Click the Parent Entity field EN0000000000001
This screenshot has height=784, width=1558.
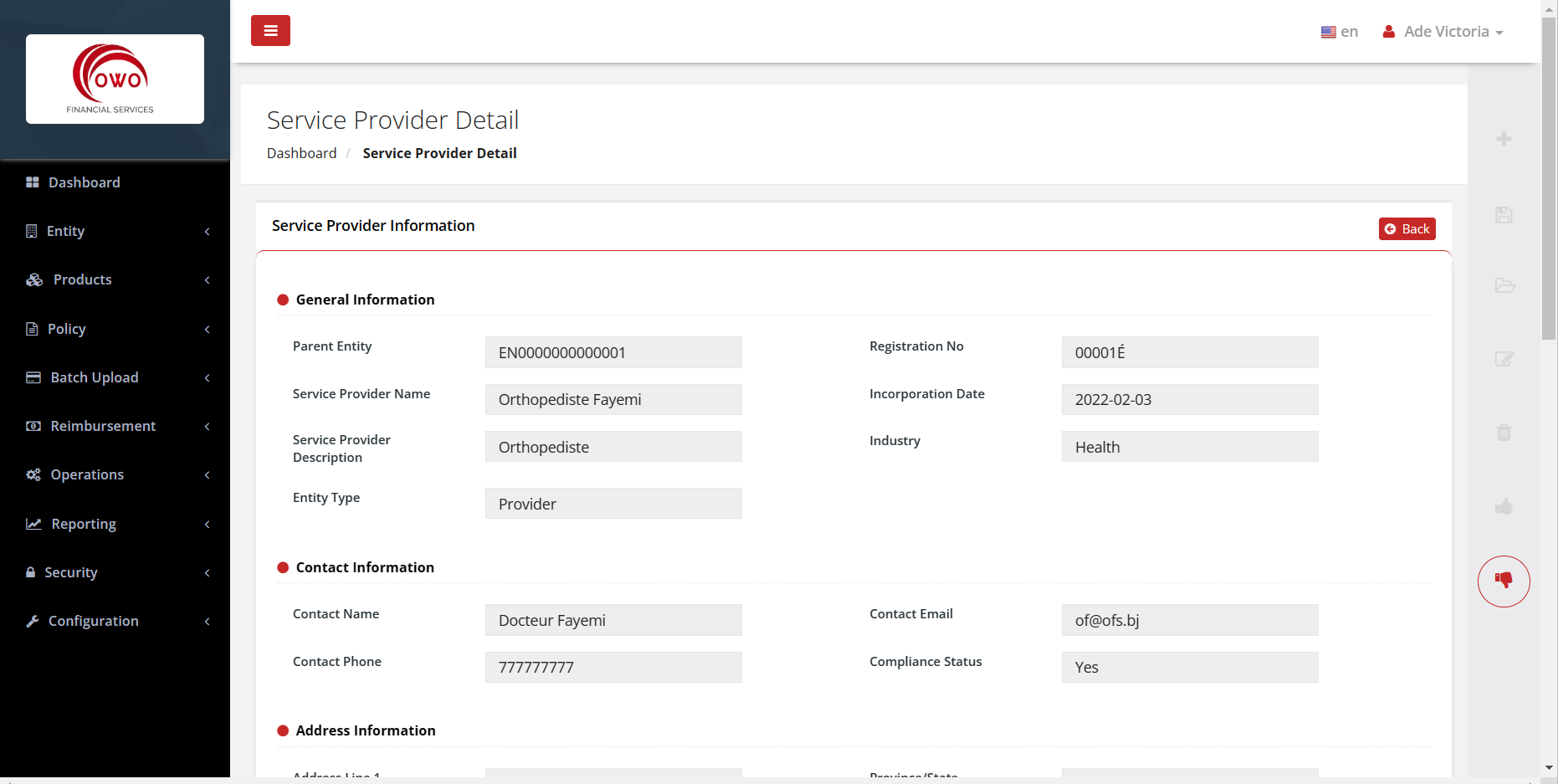click(x=613, y=352)
